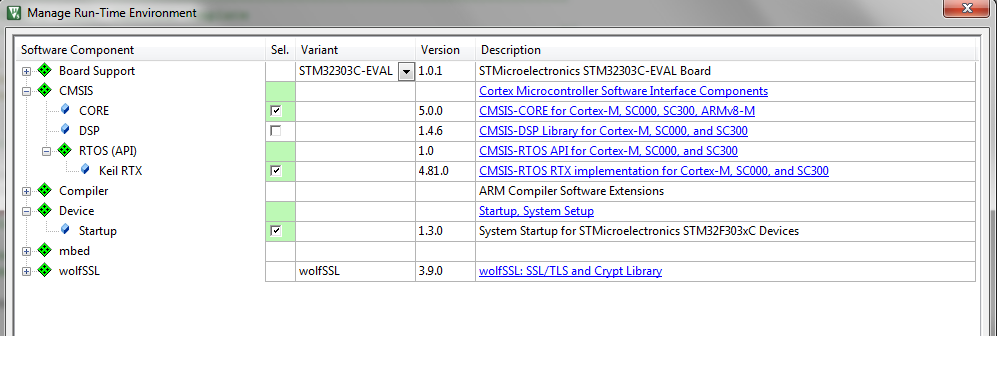Screen dimensions: 997x365
Task: Click the blue component icon beside DSP
Action: click(x=65, y=130)
